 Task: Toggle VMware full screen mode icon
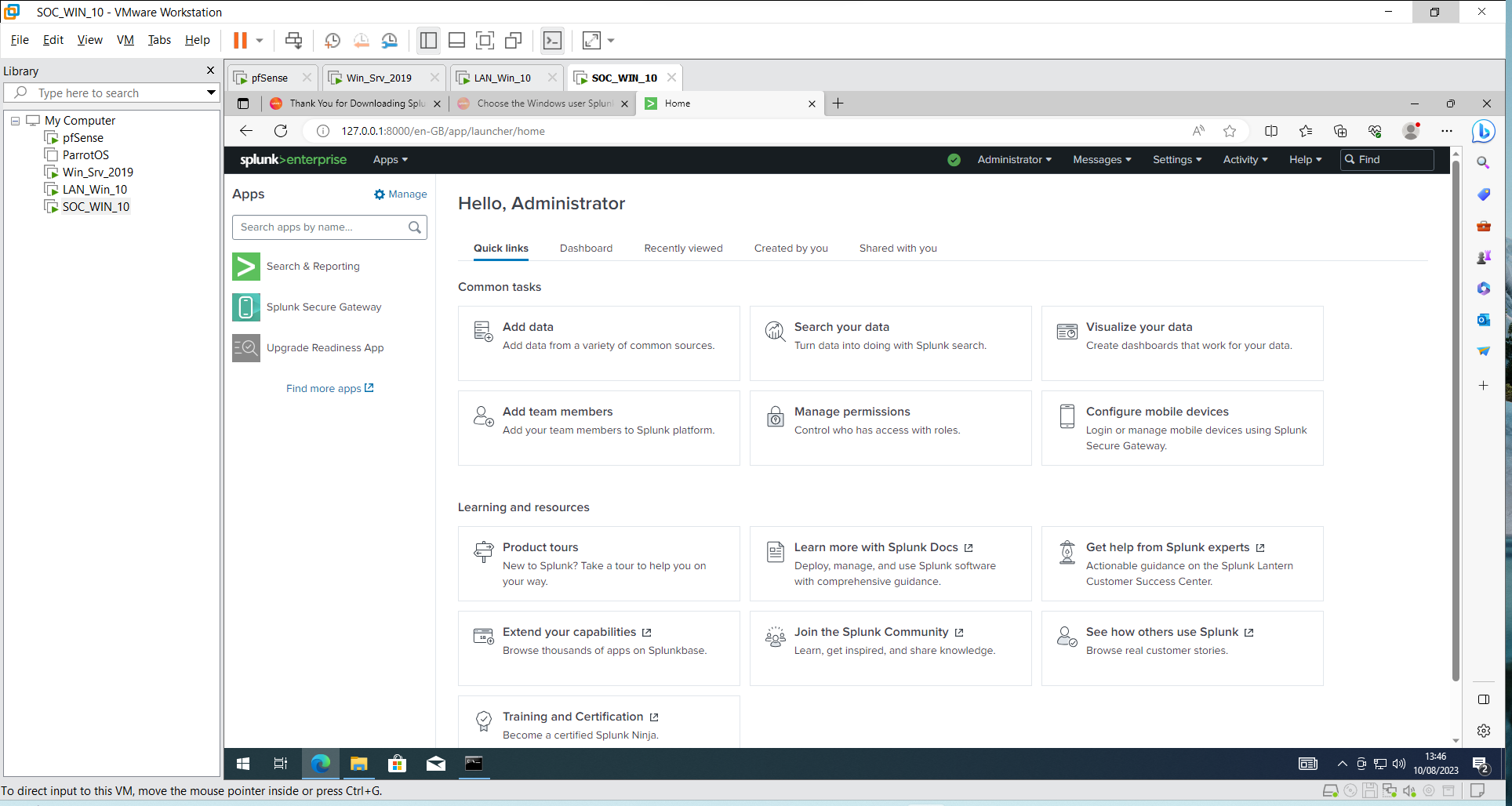point(485,41)
